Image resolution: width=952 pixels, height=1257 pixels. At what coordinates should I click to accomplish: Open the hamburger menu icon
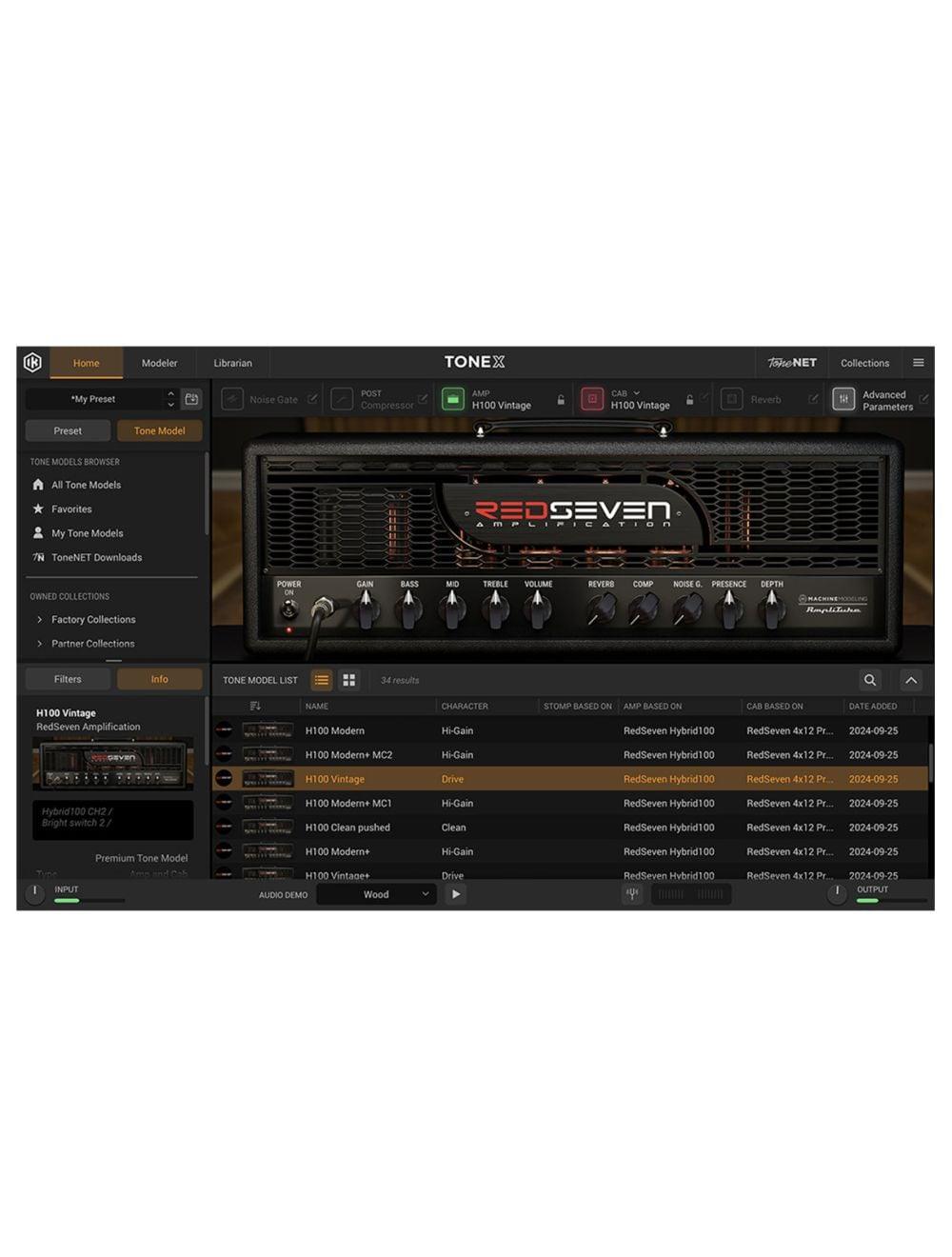918,363
